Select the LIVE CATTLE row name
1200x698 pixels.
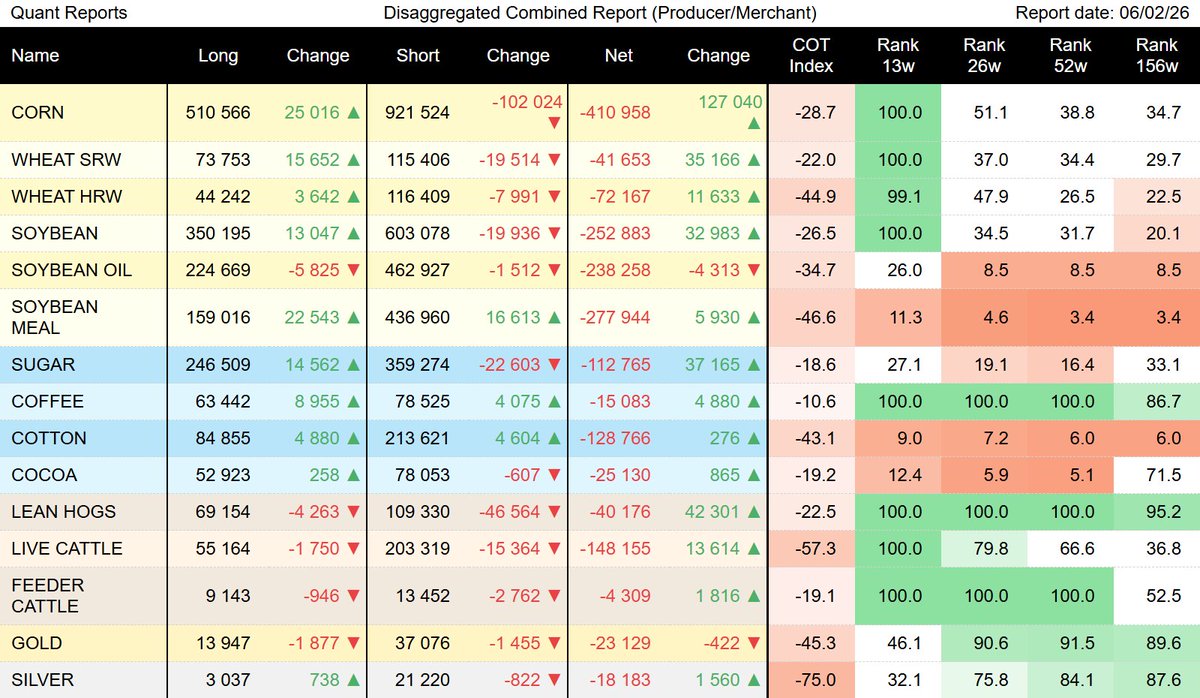[x=66, y=550]
